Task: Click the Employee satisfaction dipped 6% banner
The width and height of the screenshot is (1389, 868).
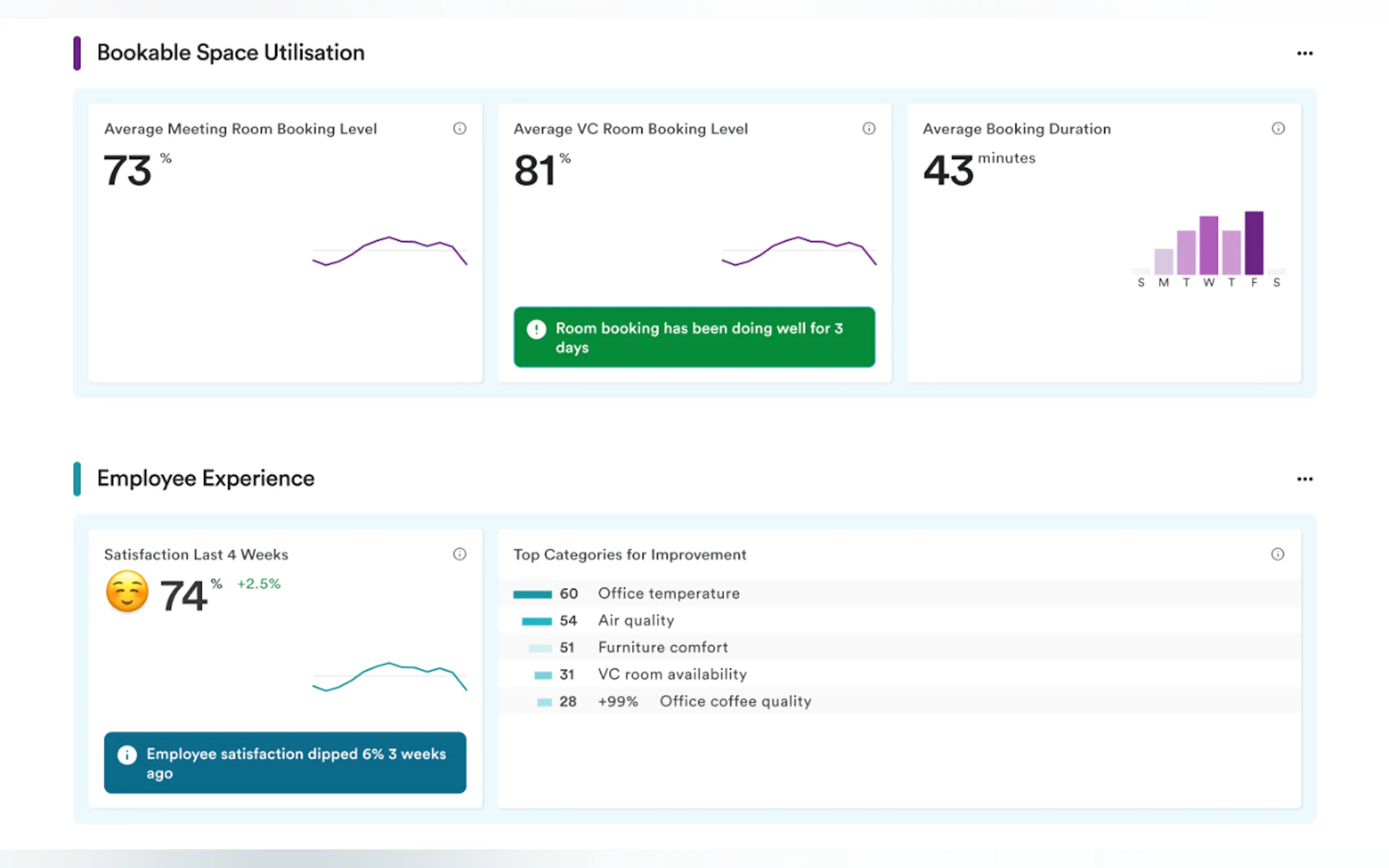Action: tap(285, 763)
